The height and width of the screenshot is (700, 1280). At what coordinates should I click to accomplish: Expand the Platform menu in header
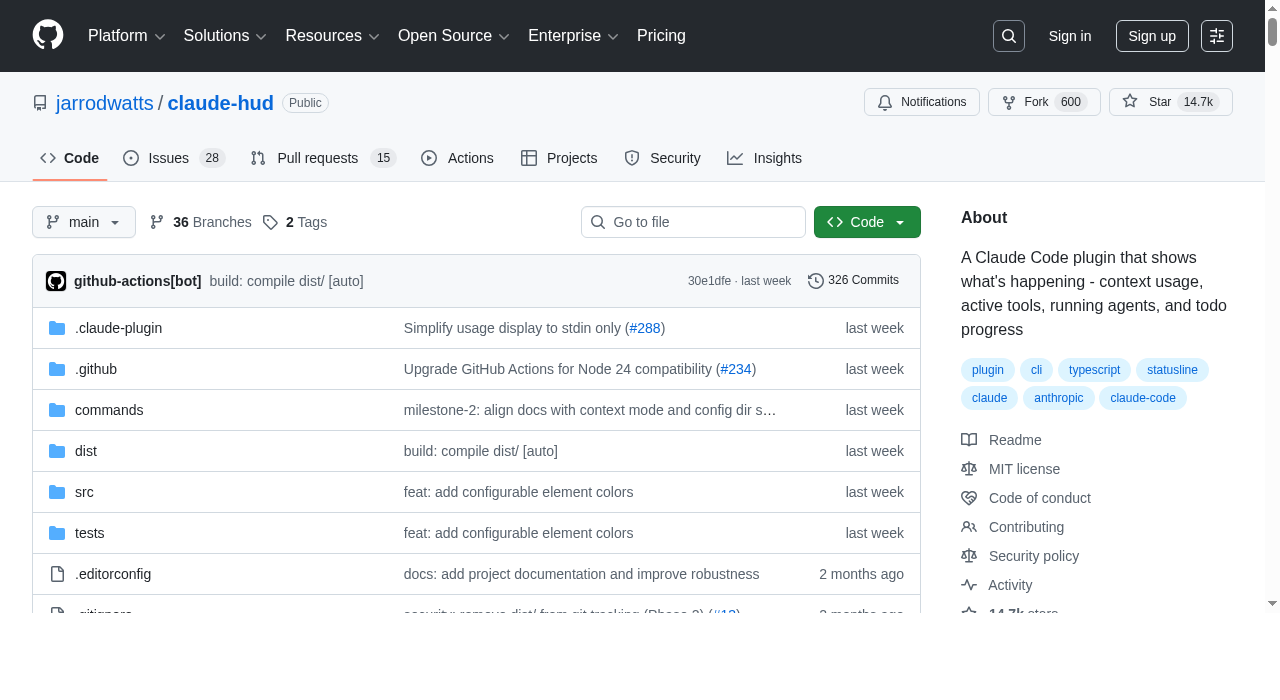[126, 36]
